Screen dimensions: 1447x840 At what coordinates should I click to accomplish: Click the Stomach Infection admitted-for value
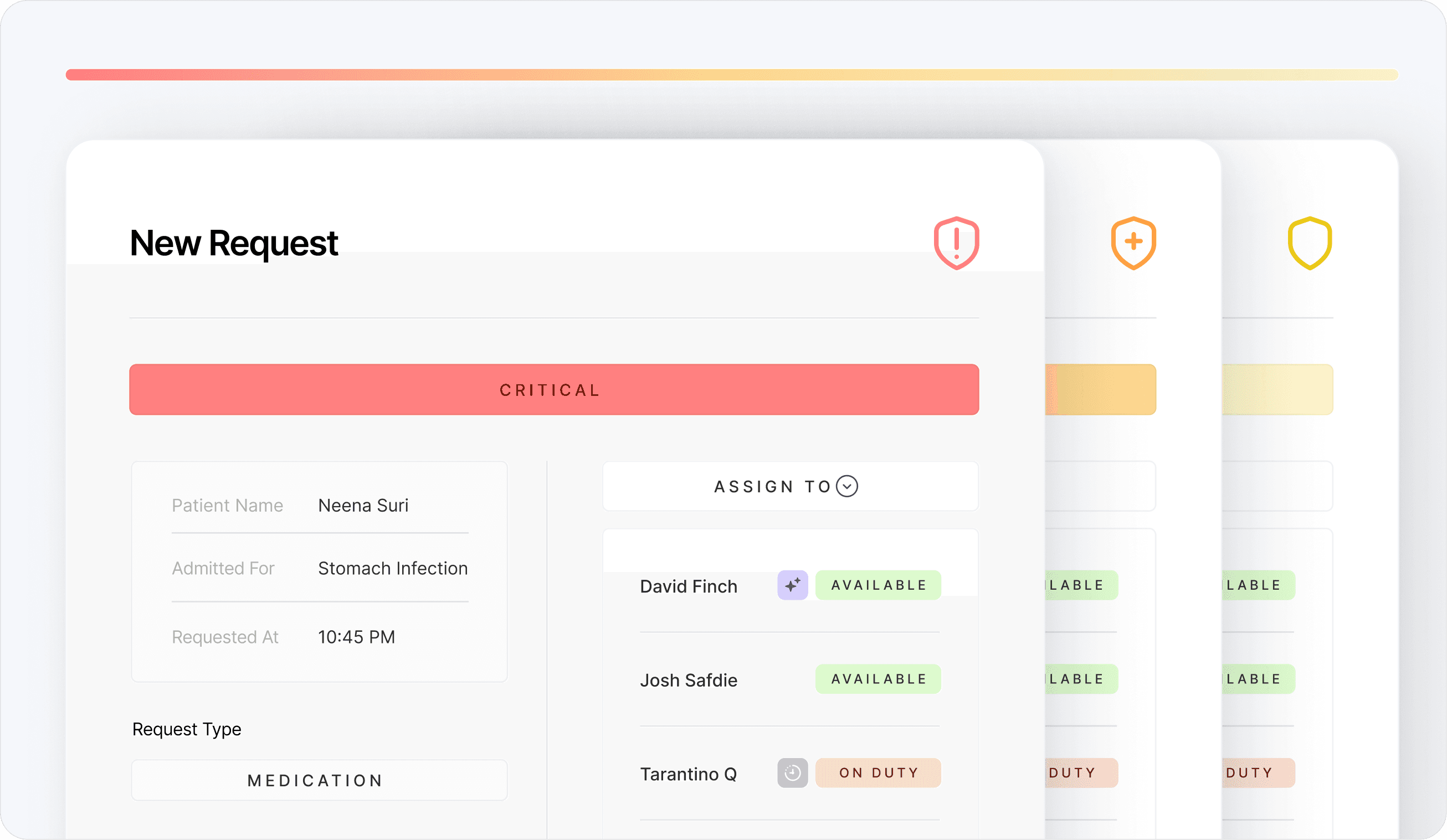393,569
